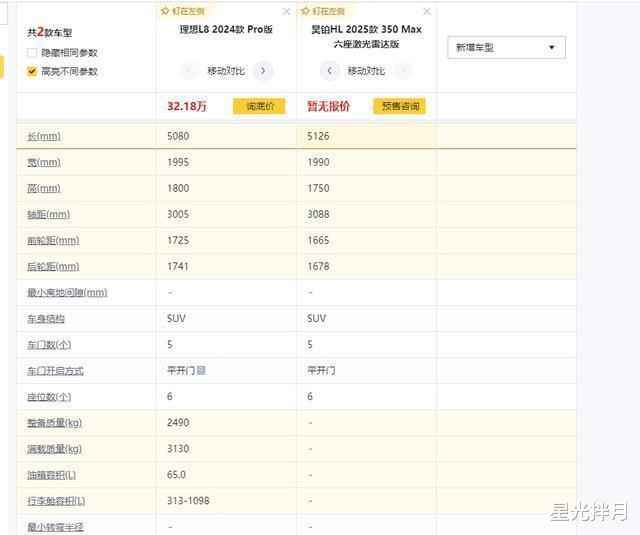Click the 预售咨询 button for 昊铂HL
The height and width of the screenshot is (535, 640).
click(x=400, y=107)
